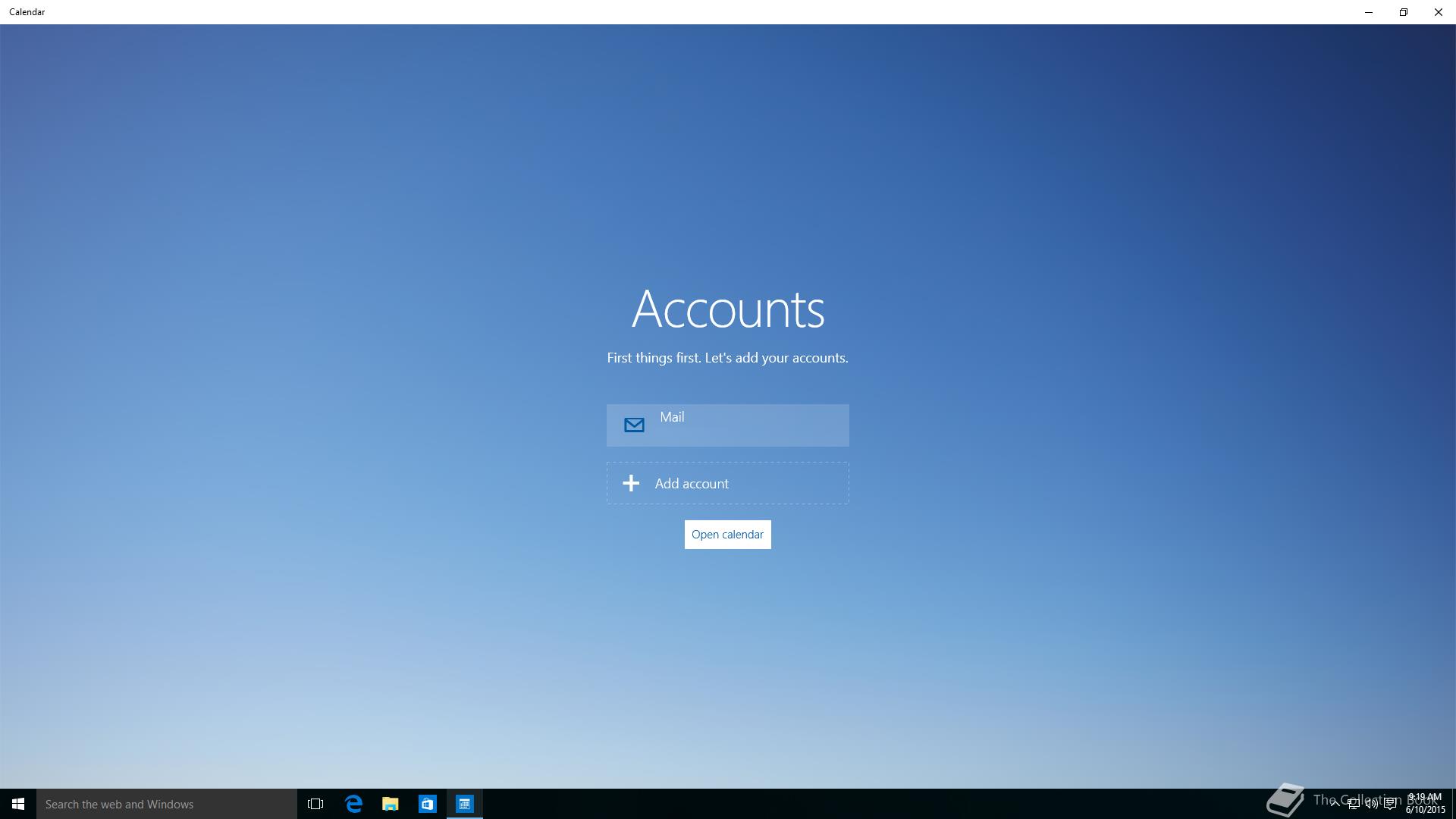This screenshot has height=819, width=1456.
Task: Click the envelope icon beside Mail
Action: tap(634, 425)
